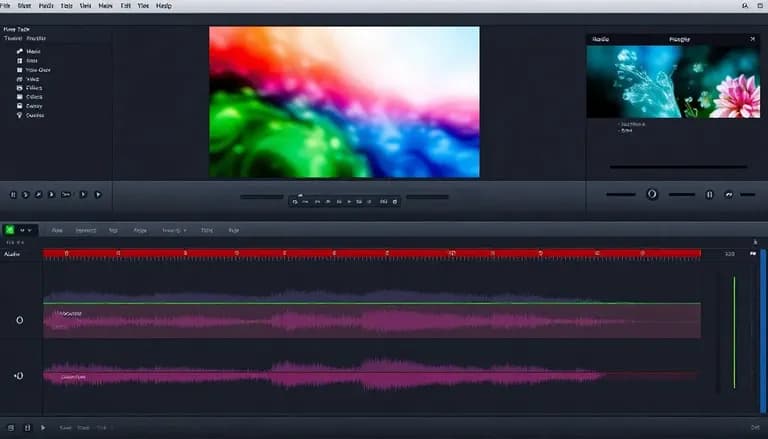Click the rightmost play icon in left toolbar
768x439 pixels.
tap(98, 195)
